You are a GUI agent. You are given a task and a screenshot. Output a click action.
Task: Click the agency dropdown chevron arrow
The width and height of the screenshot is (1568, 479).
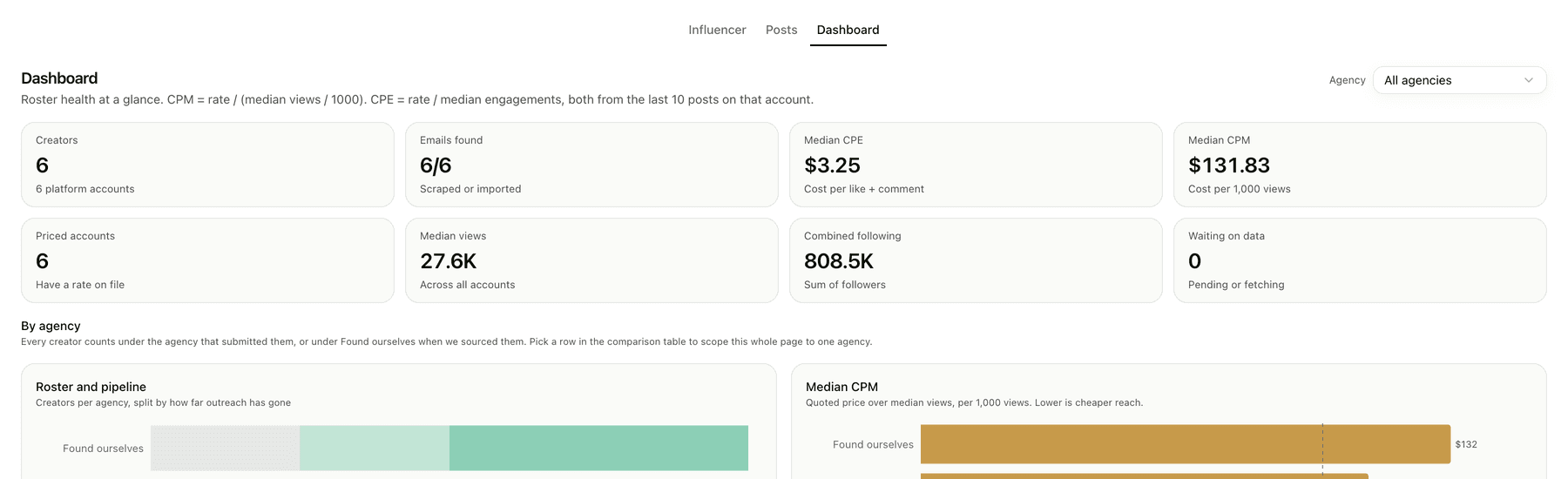[1528, 80]
